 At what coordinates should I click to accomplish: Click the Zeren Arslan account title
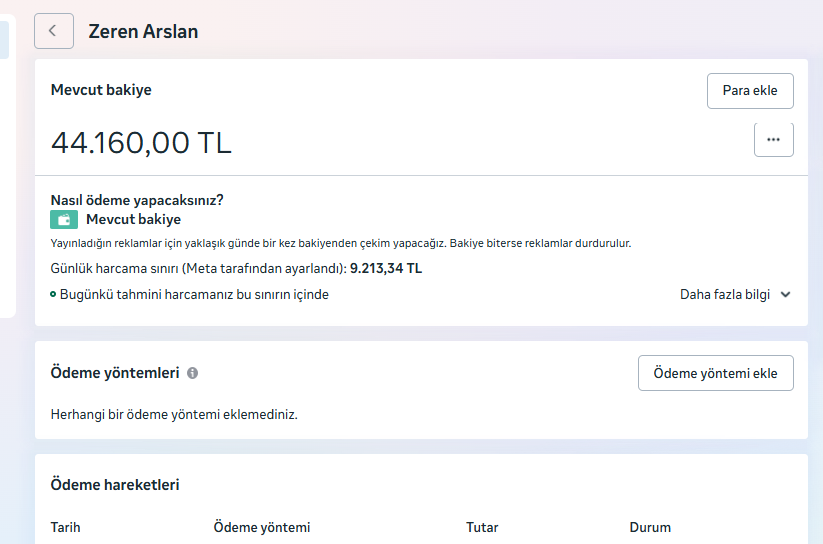pos(143,32)
